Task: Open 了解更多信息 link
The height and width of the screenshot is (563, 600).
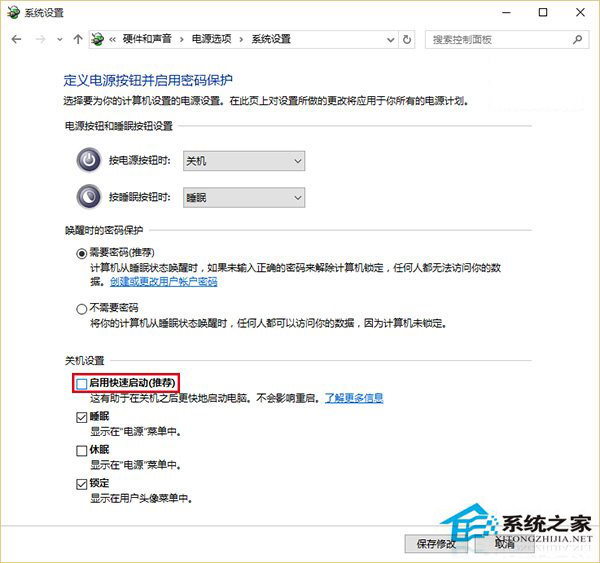Action: [354, 398]
